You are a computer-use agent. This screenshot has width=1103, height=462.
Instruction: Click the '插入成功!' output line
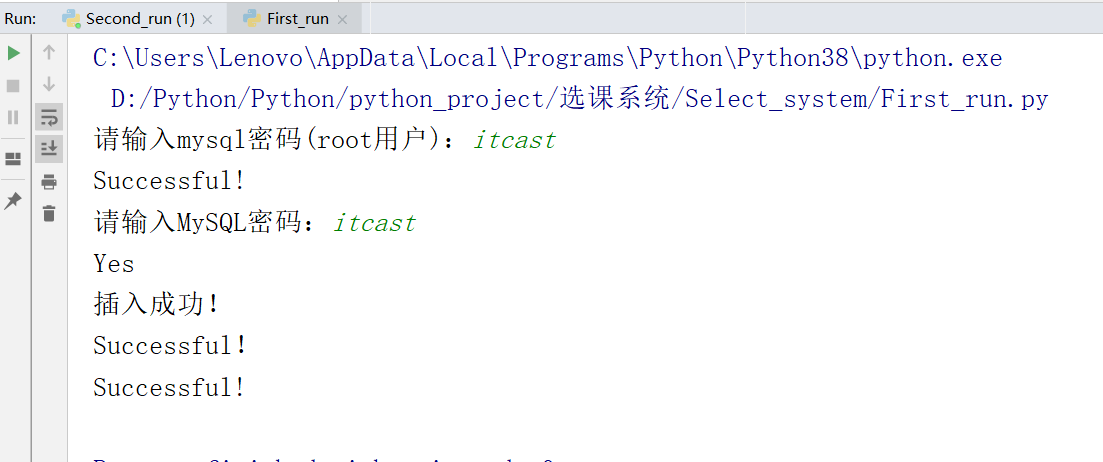[157, 305]
